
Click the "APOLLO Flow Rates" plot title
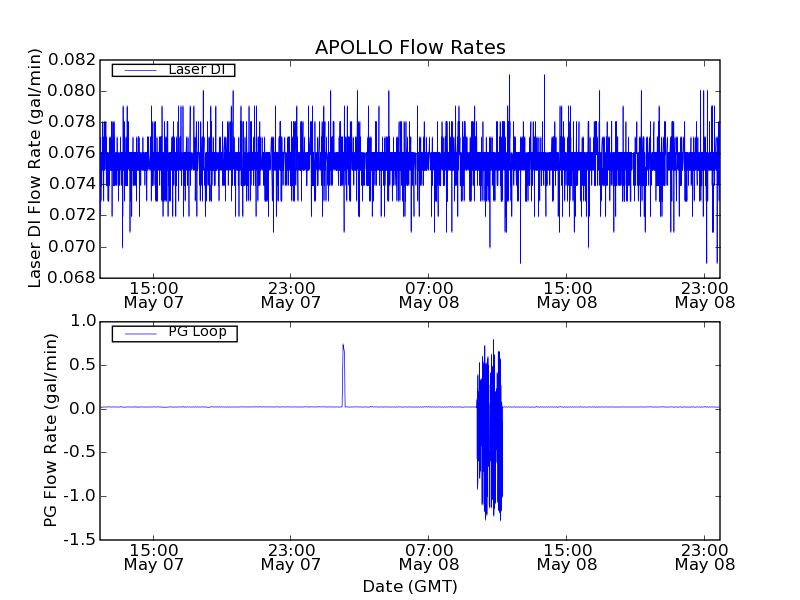[410, 47]
